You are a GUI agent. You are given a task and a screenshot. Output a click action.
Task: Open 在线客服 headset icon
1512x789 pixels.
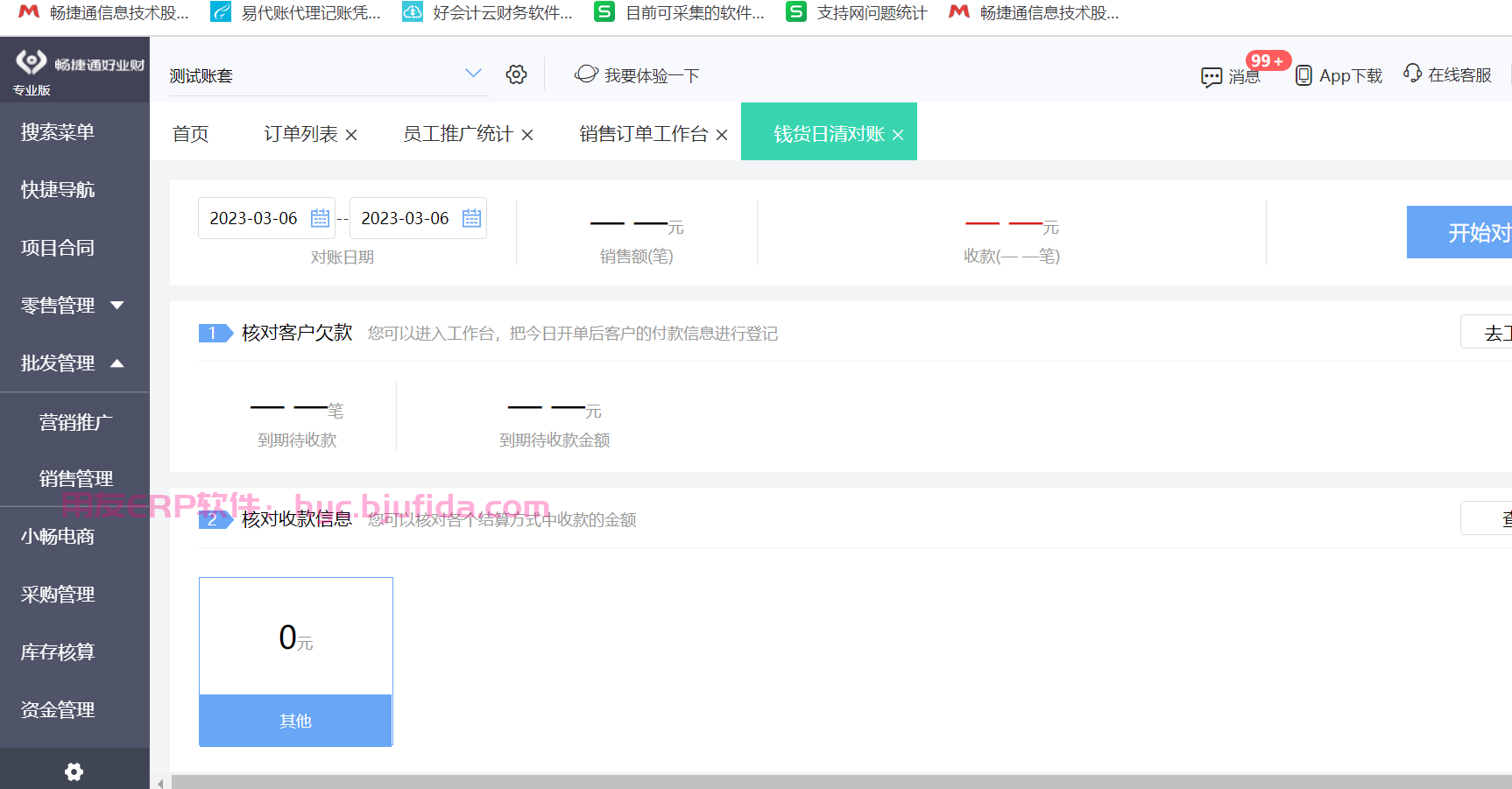point(1412,74)
